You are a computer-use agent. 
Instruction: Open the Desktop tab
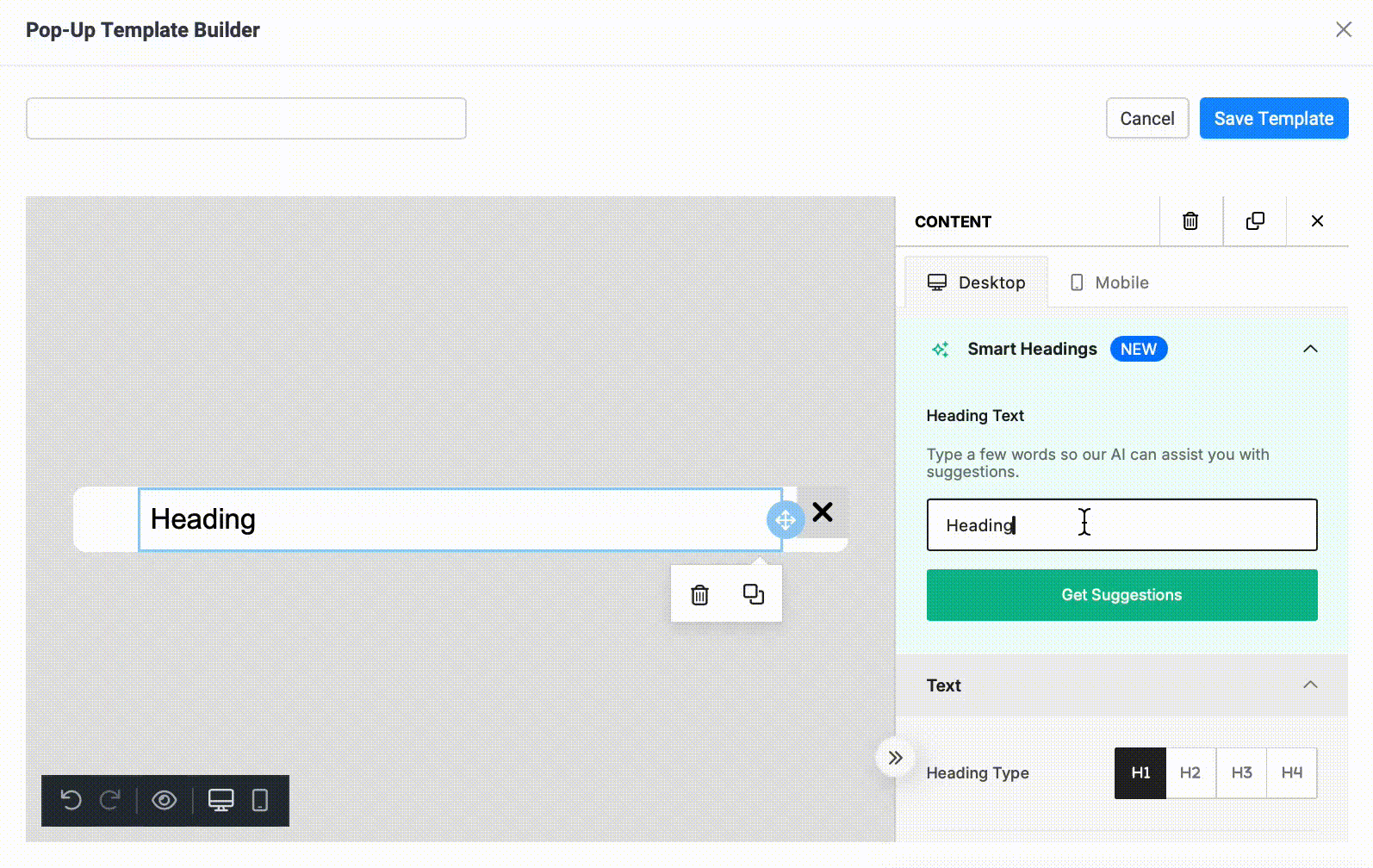(976, 282)
